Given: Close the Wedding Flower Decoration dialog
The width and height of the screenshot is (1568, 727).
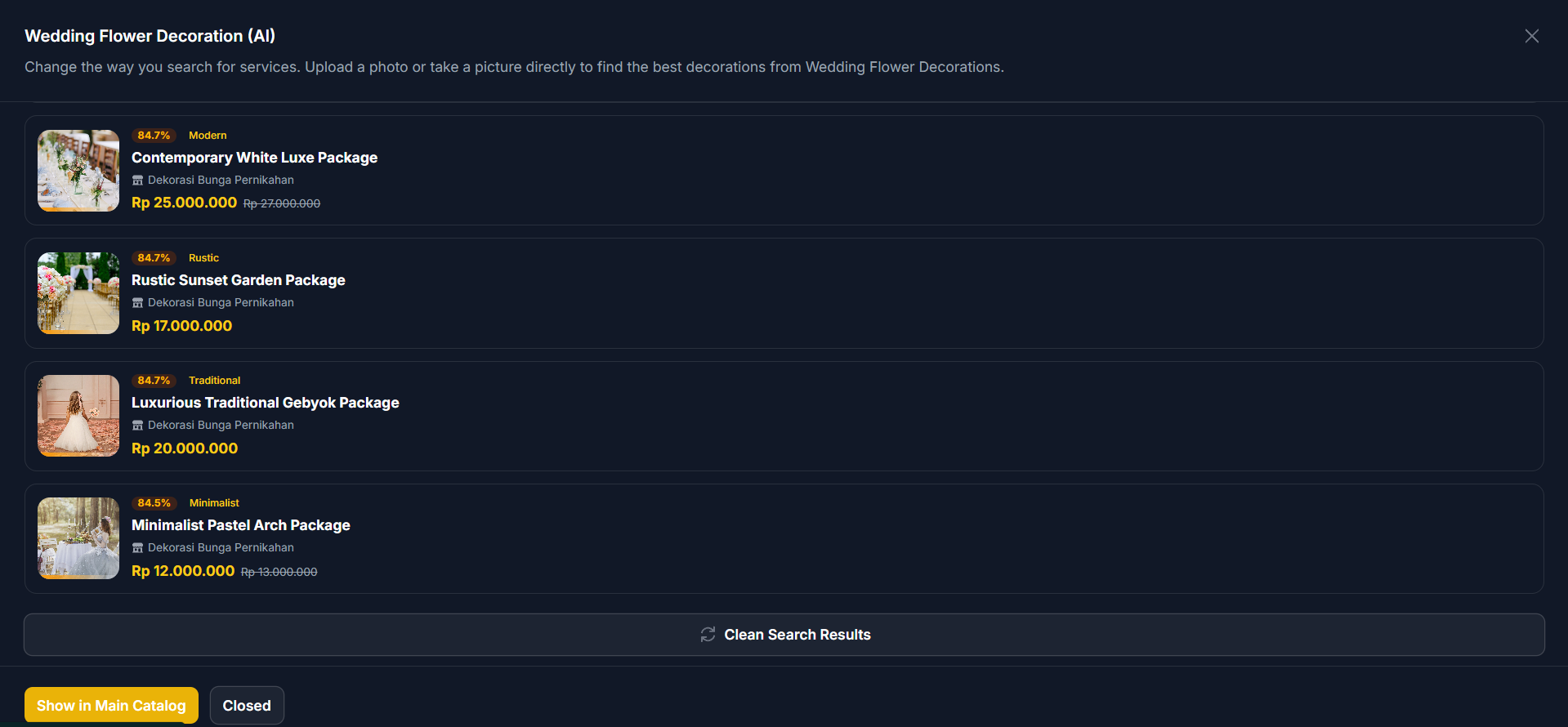Looking at the screenshot, I should [1531, 36].
